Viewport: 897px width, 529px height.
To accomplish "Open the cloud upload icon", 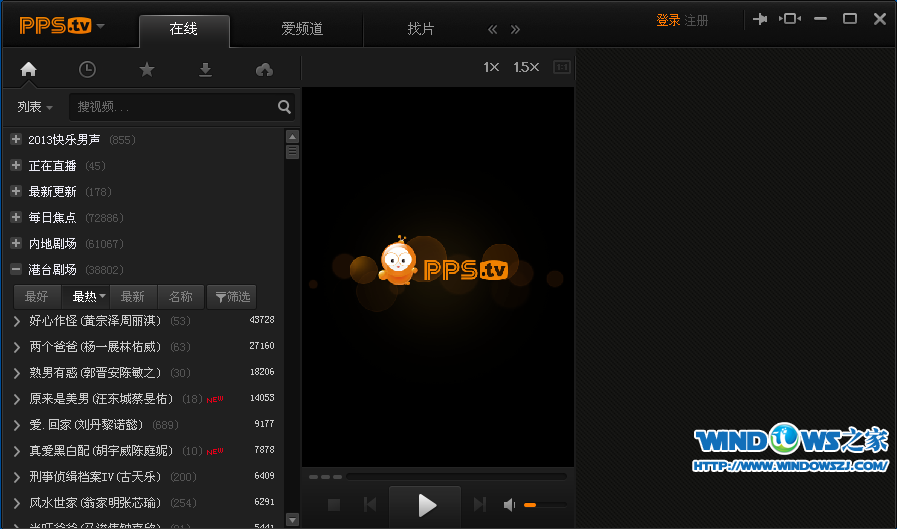I will coord(264,69).
